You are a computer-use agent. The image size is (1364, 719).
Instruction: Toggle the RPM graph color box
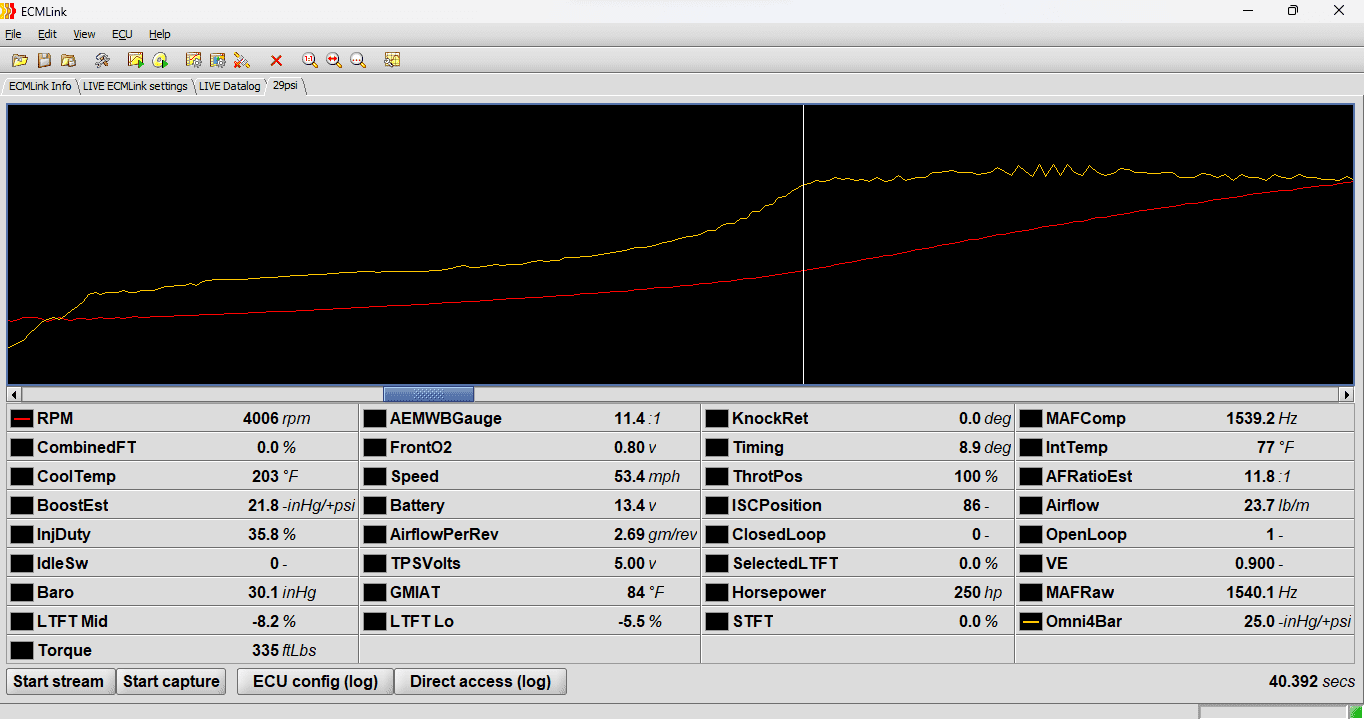22,419
